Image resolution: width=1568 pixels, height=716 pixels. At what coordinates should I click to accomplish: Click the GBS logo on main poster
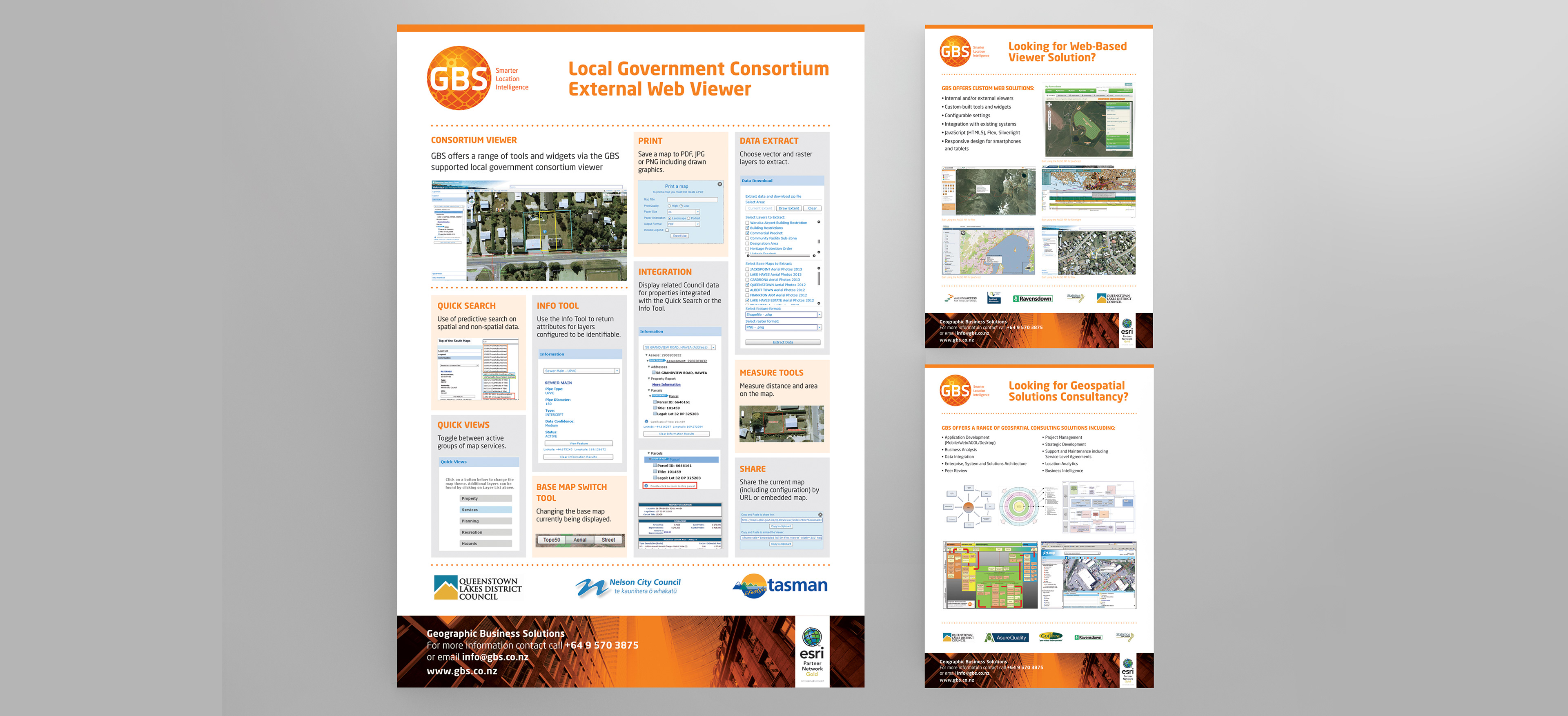coord(458,78)
